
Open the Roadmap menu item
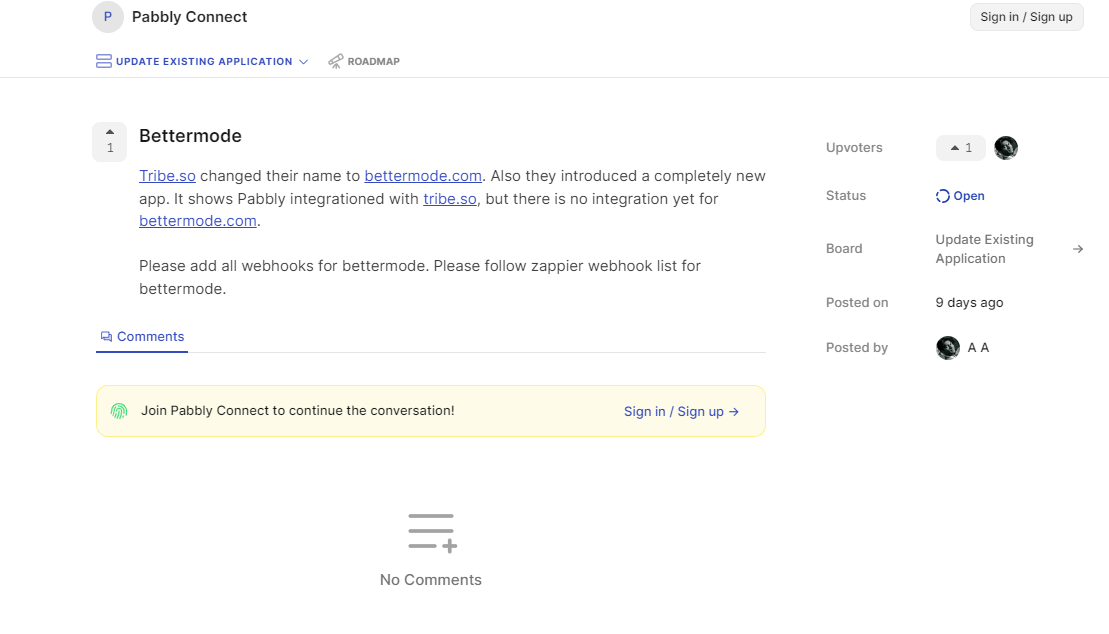coord(364,62)
